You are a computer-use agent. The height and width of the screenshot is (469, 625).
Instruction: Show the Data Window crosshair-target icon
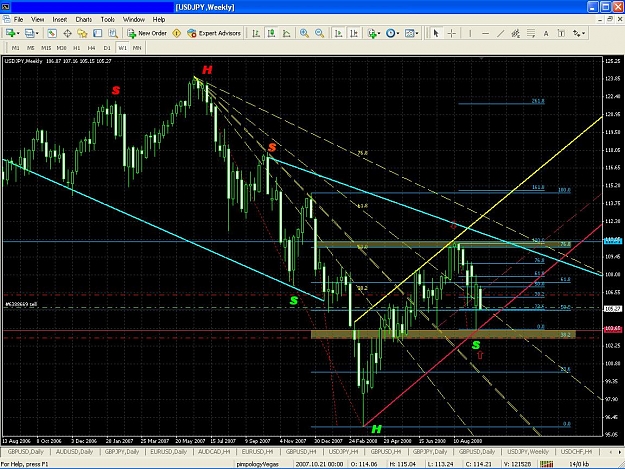(x=67, y=33)
